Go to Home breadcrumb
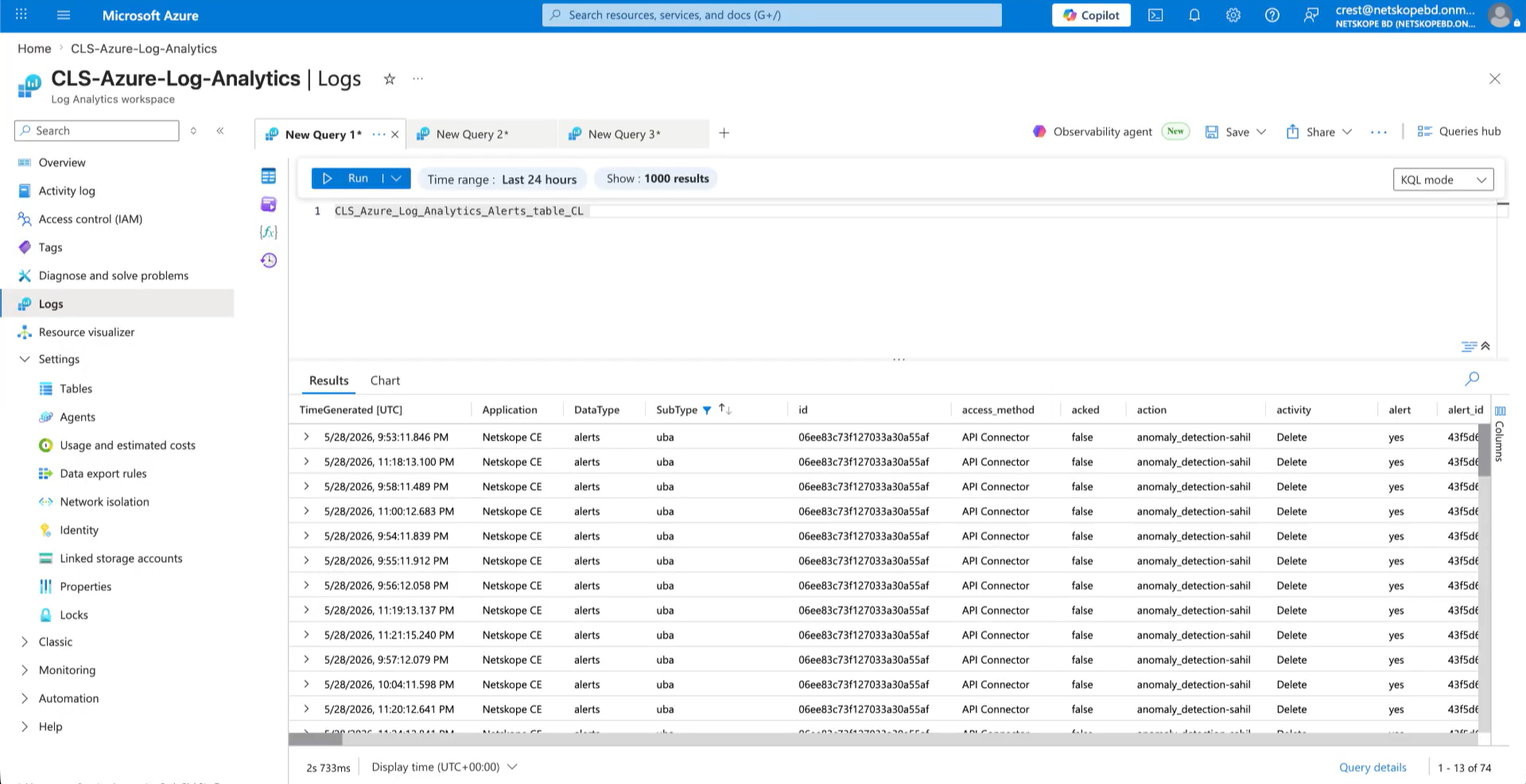This screenshot has width=1526, height=784. pos(34,49)
